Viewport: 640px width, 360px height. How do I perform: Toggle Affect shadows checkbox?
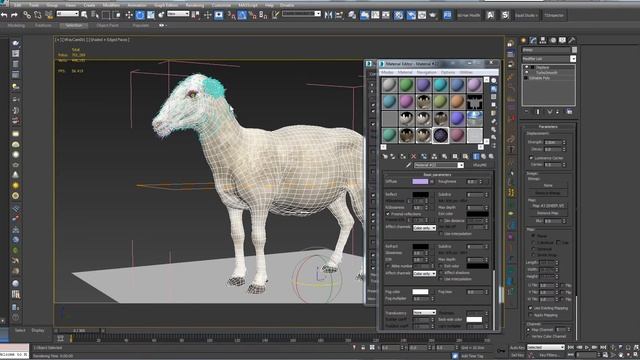441,273
